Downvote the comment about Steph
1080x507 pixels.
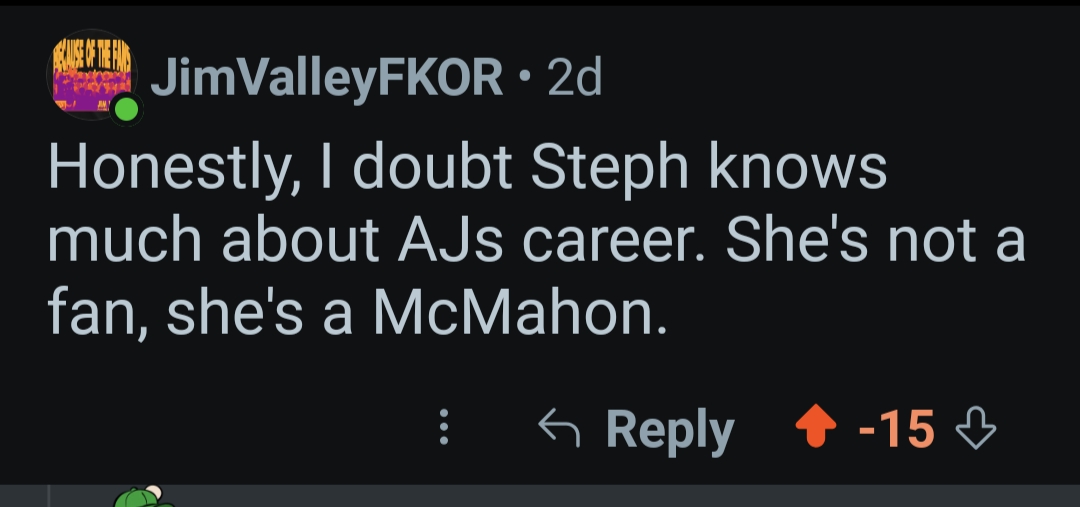977,430
